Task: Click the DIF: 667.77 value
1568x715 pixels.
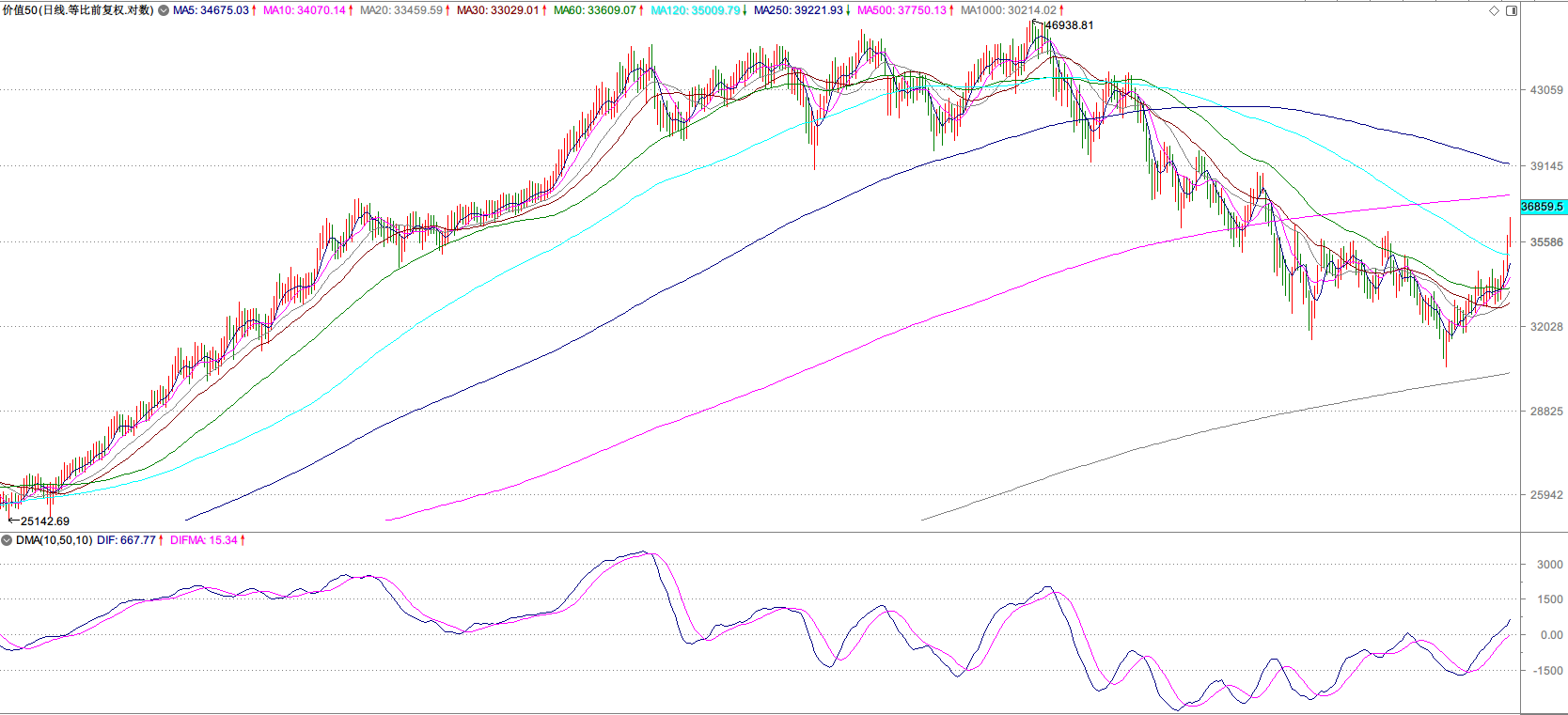Action: coord(126,540)
